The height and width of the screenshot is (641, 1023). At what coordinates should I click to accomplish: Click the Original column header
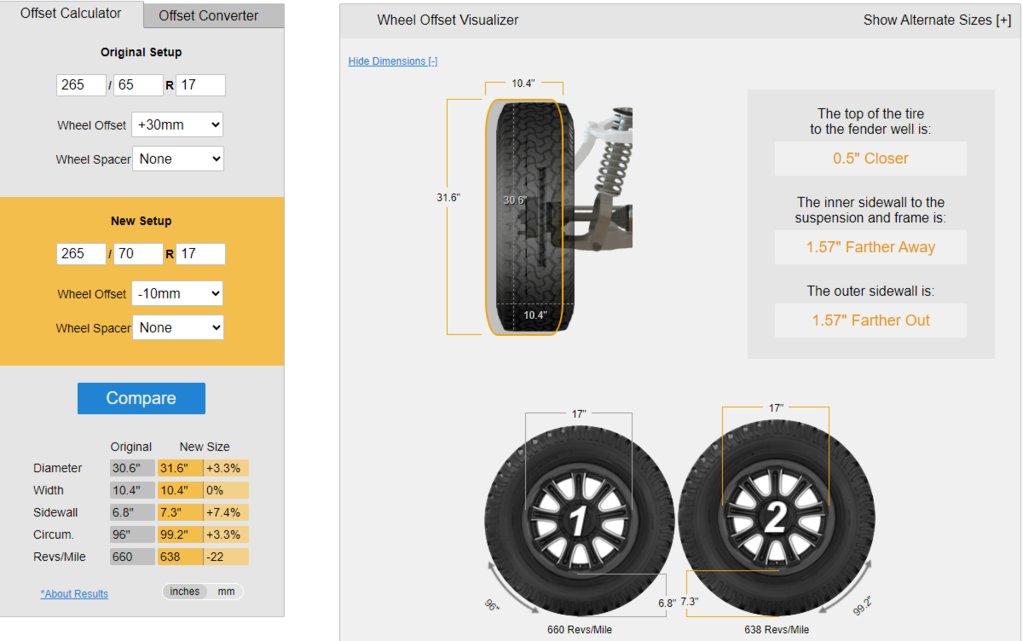[x=130, y=447]
